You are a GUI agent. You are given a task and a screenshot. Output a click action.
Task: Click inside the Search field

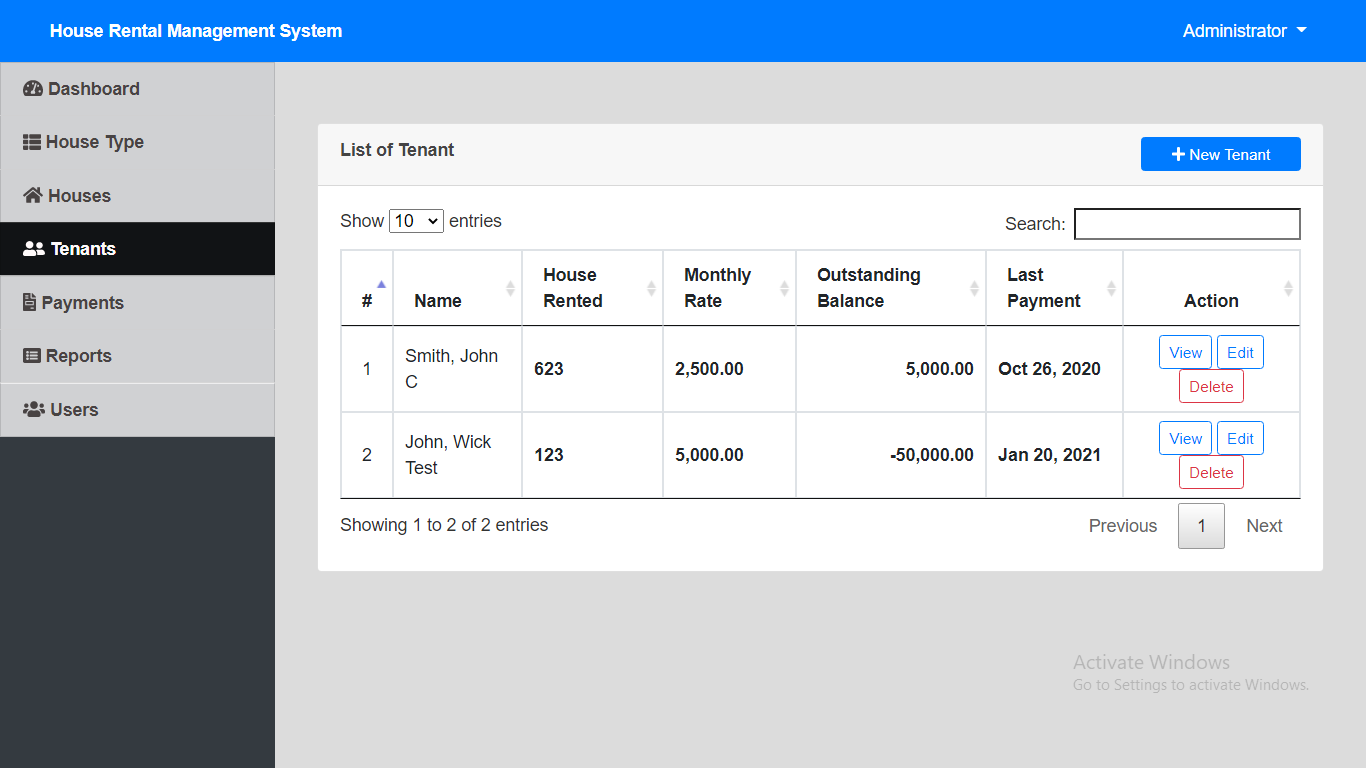click(x=1187, y=223)
